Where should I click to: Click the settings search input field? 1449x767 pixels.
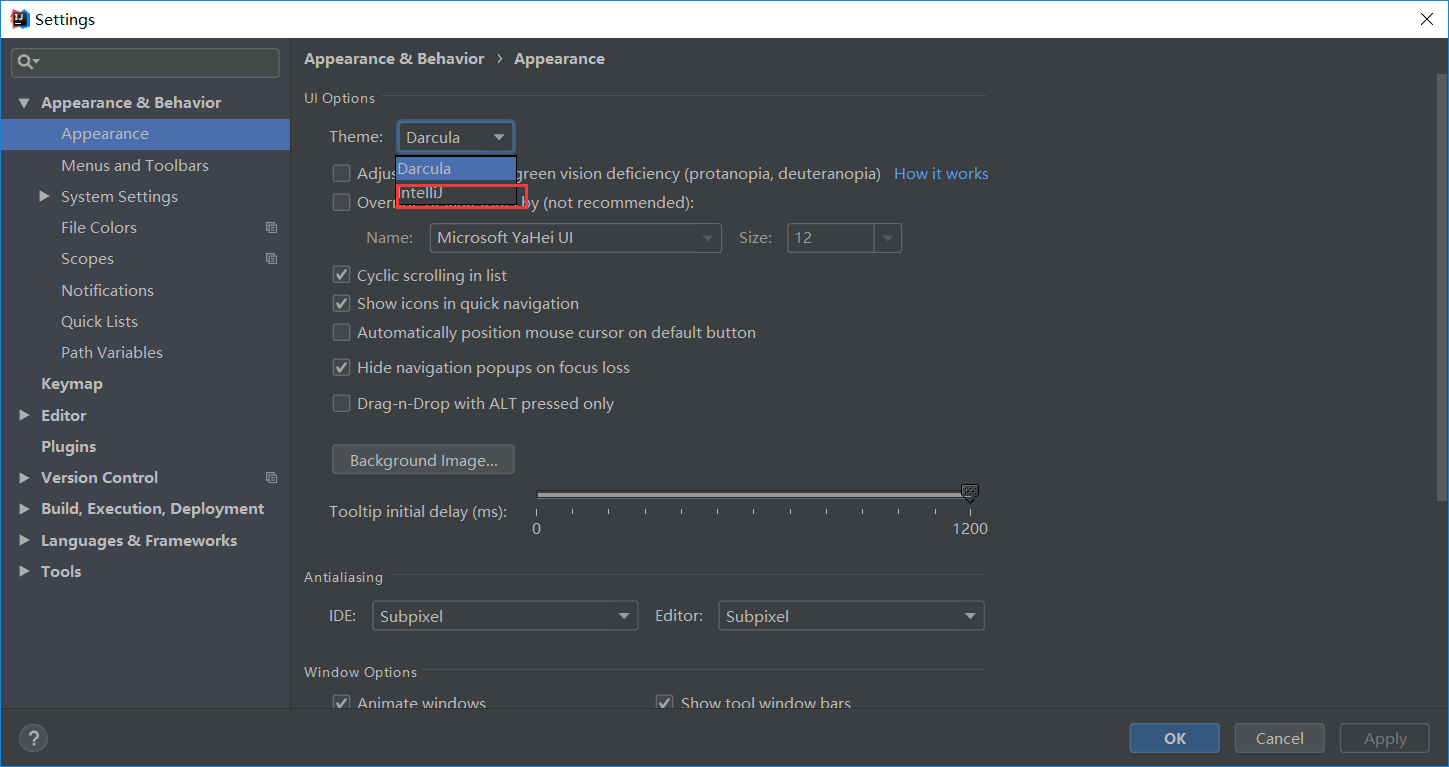click(155, 62)
